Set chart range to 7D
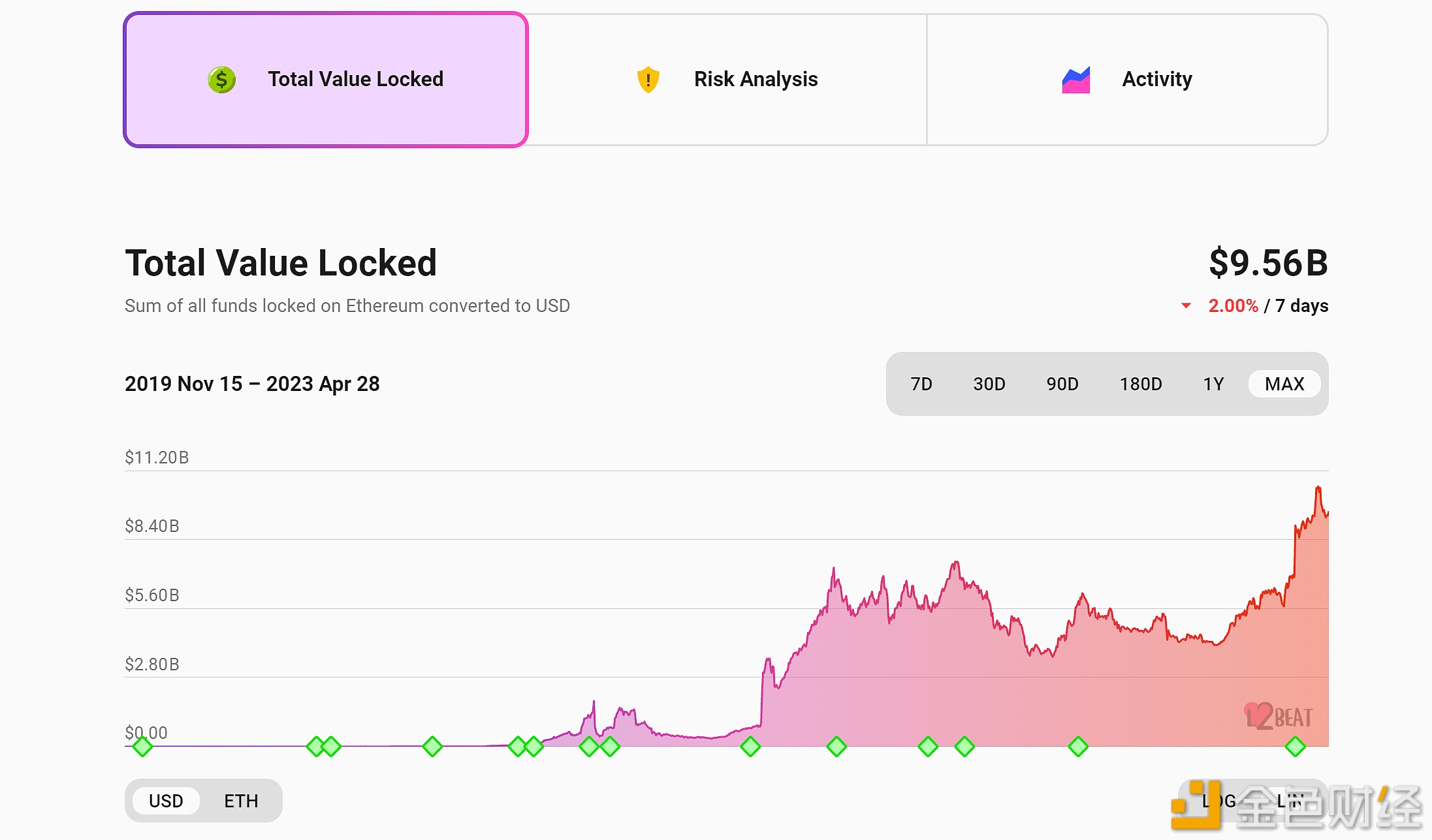 (x=921, y=384)
